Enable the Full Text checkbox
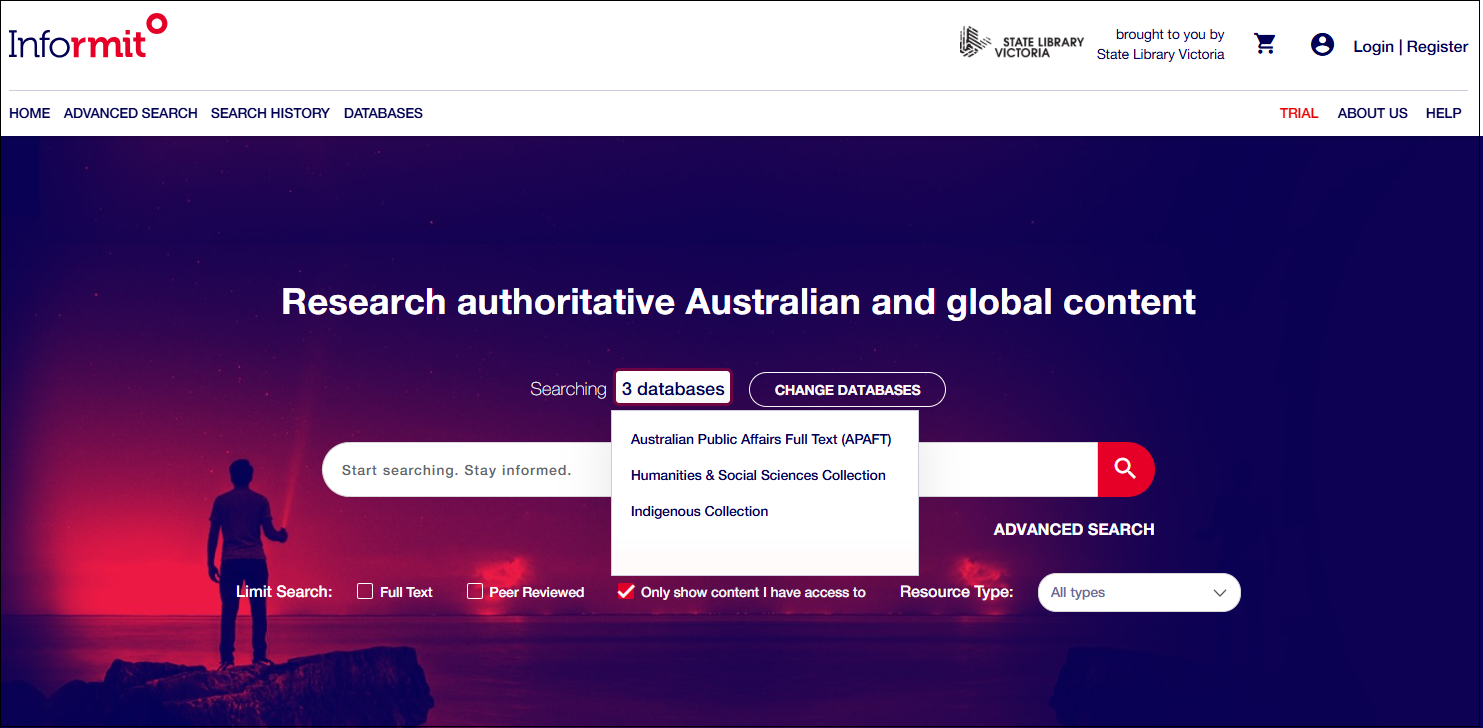The height and width of the screenshot is (728, 1483). [x=365, y=592]
